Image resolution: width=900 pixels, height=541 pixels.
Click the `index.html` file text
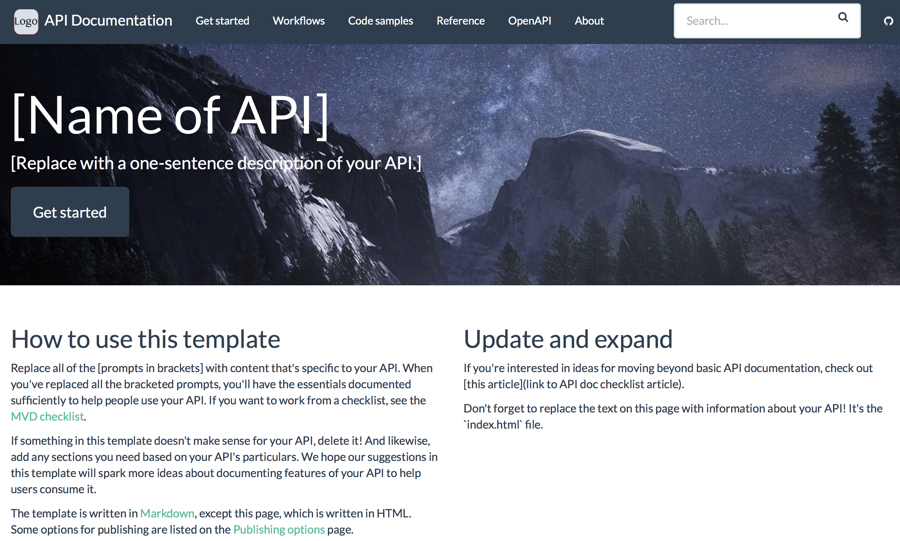point(503,425)
